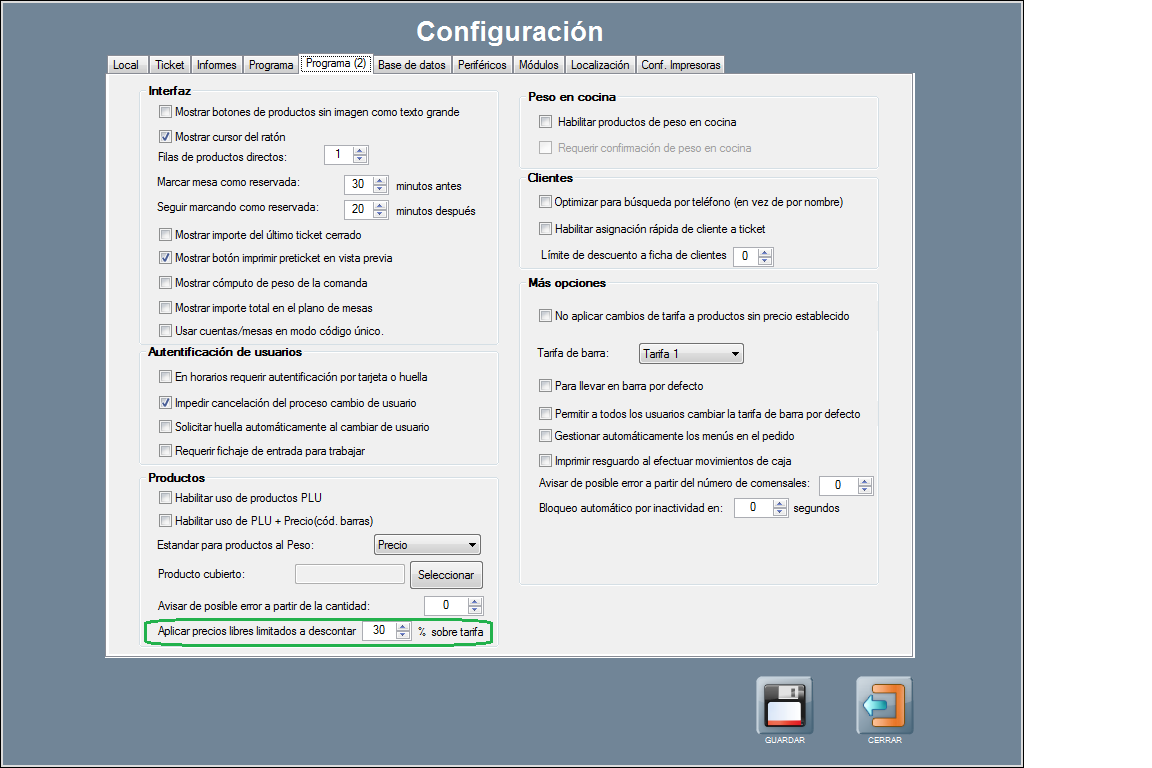Click the Cerrar exit icon

(884, 705)
